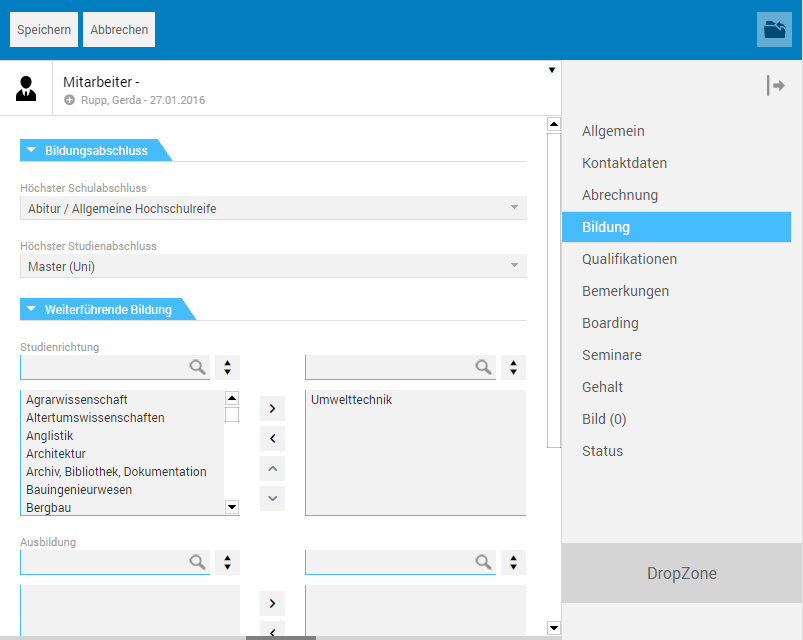Open the Kontaktdaten tab

point(624,163)
